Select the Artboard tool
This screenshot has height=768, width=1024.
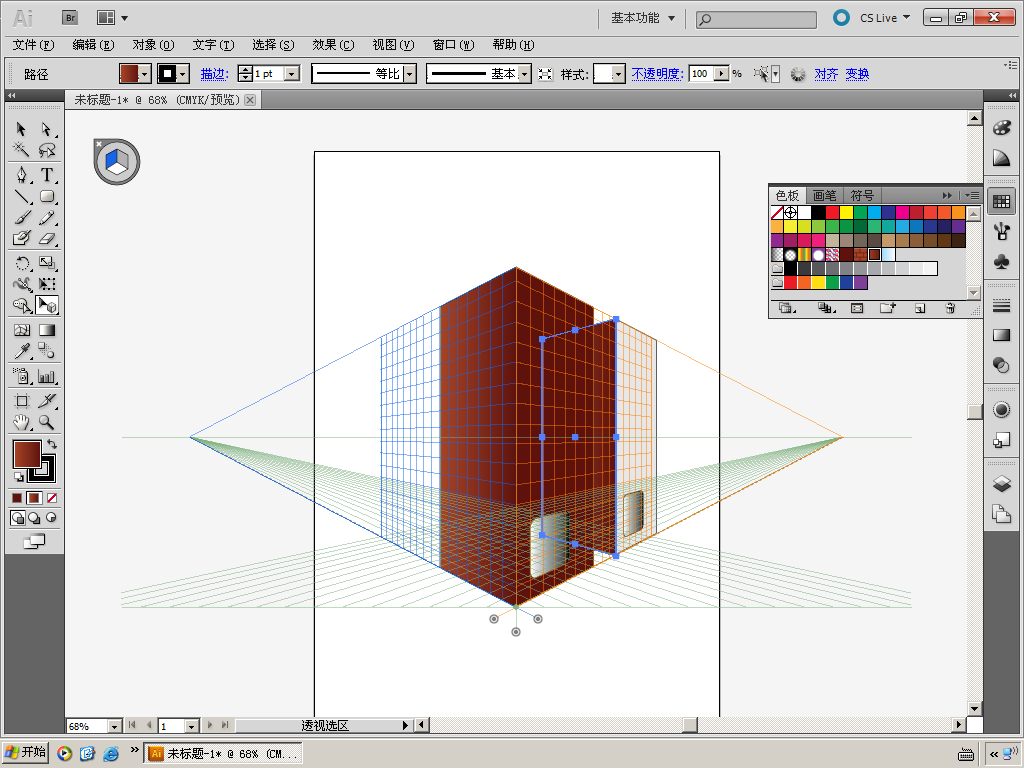(22, 400)
